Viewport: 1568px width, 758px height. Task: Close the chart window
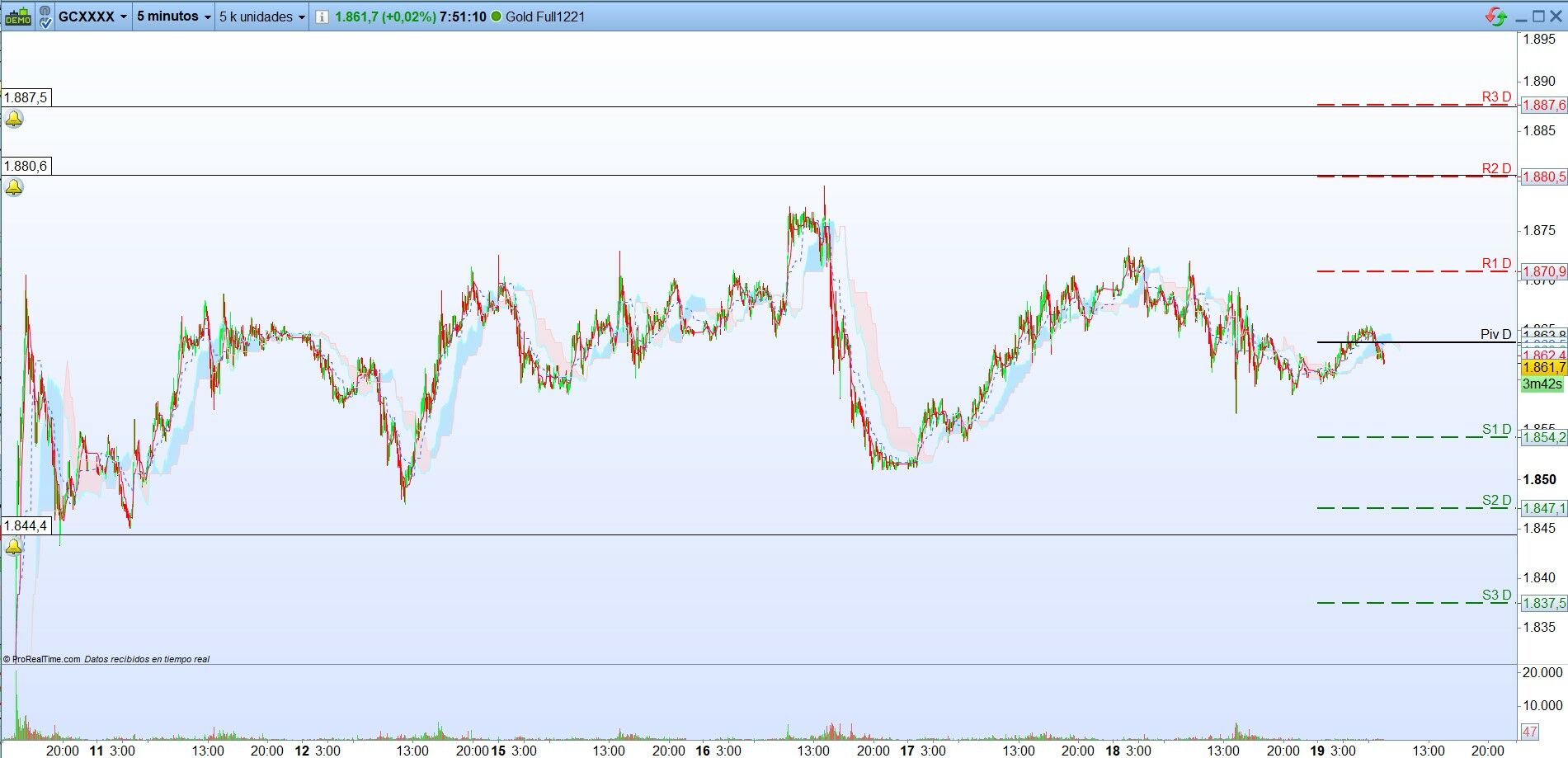(1555, 16)
